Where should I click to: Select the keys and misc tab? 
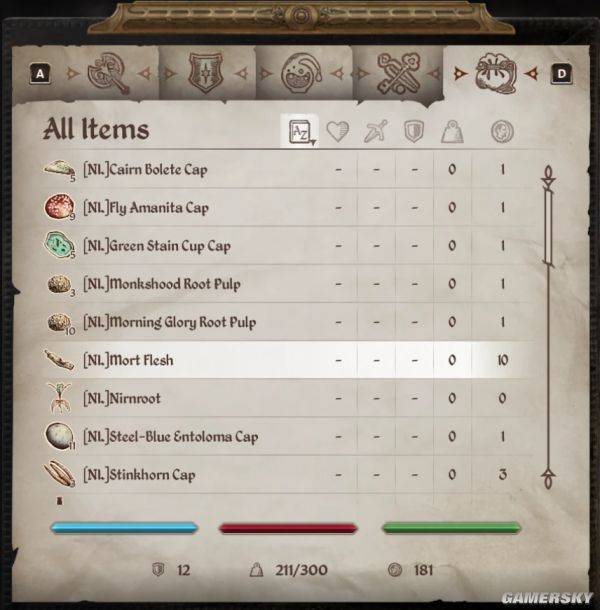coord(398,74)
